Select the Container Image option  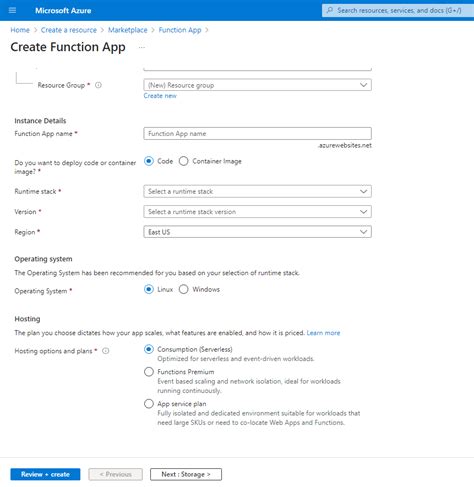(183, 161)
